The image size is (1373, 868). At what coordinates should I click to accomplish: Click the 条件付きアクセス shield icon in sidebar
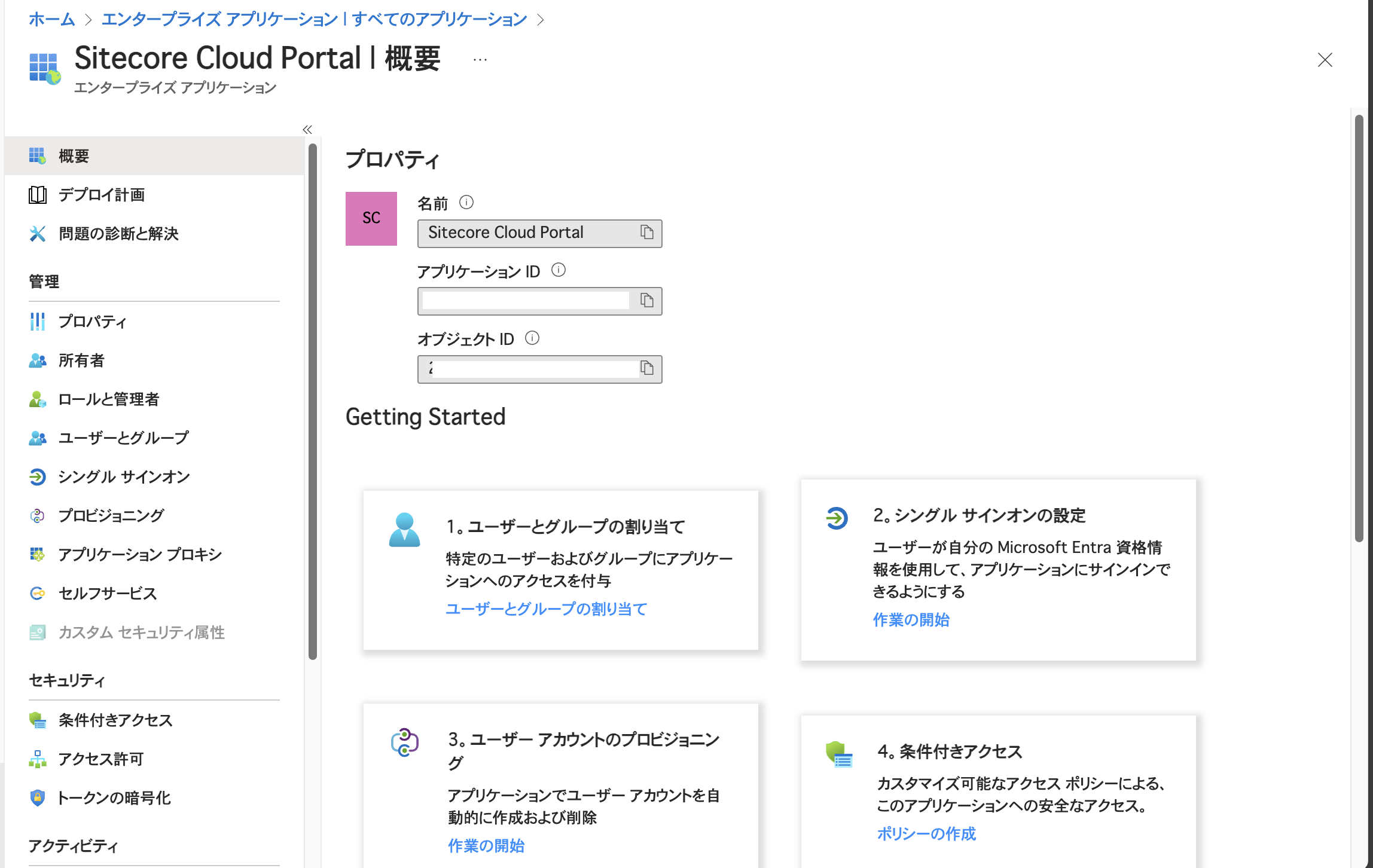click(37, 720)
